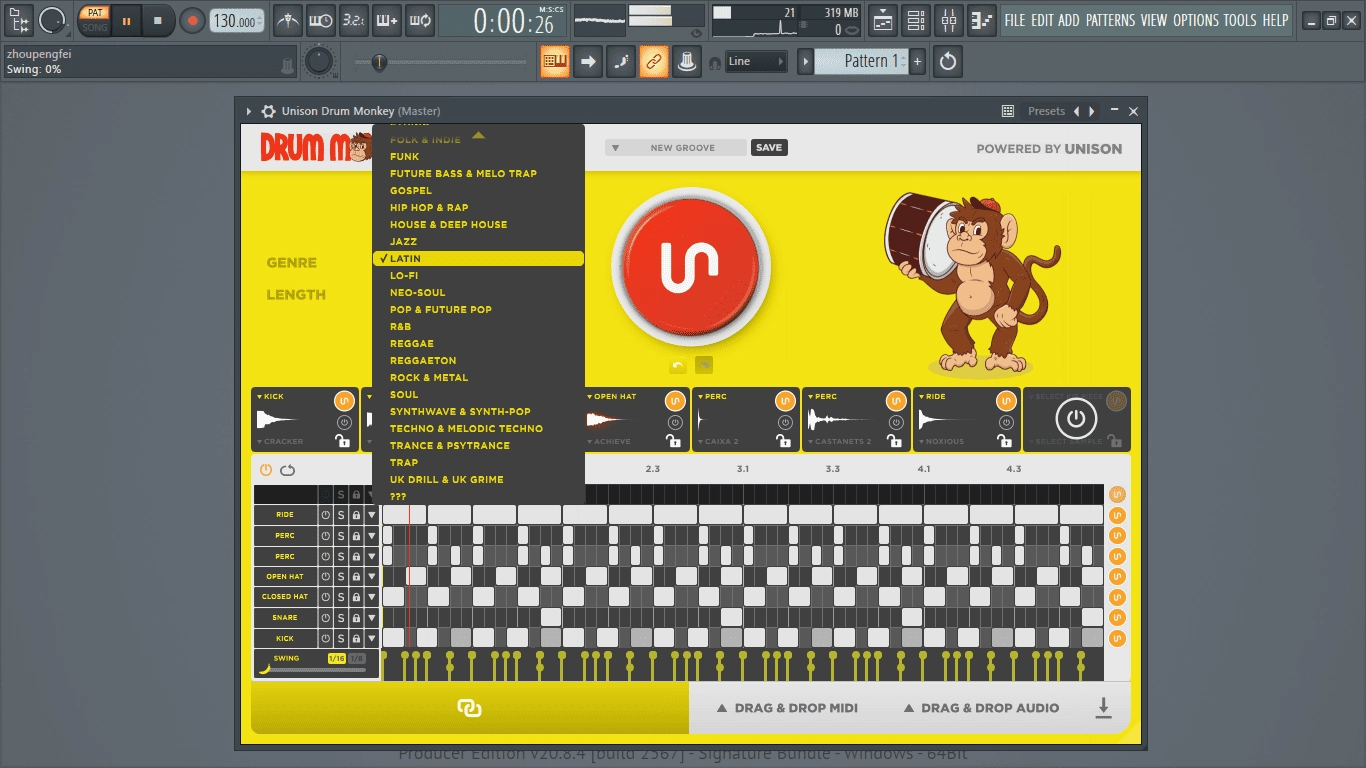
Task: Click the FL Studio record button
Action: coord(192,20)
